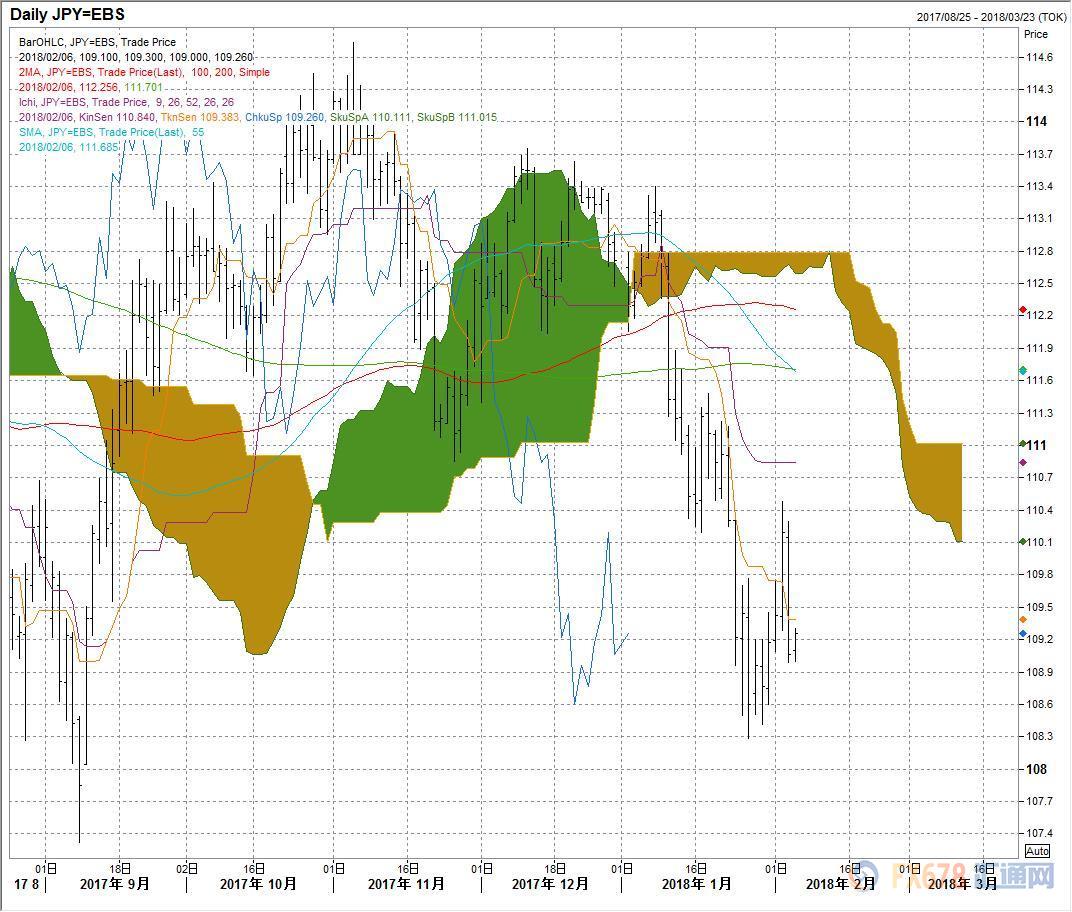The image size is (1072, 912).
Task: Select the BarOHLC legend entry
Action: click(x=97, y=42)
